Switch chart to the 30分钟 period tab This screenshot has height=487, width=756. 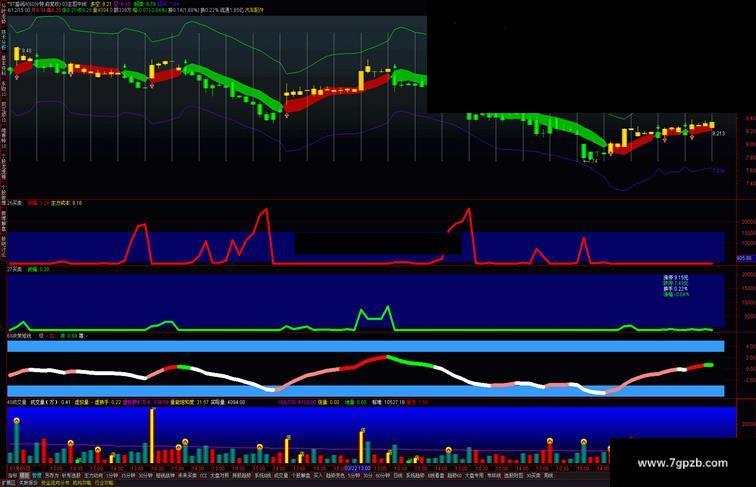coord(146,476)
